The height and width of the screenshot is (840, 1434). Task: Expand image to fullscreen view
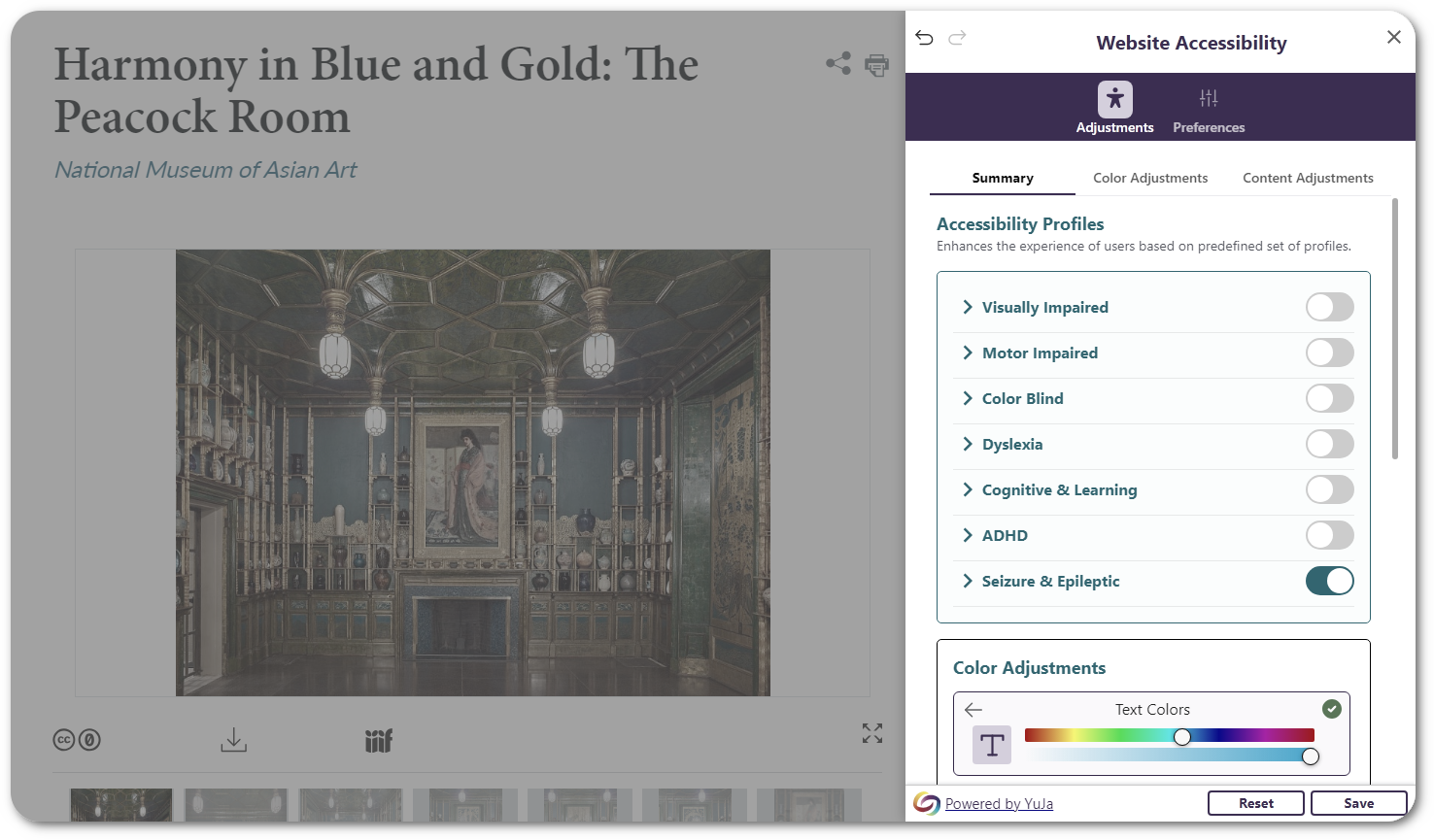(x=871, y=733)
